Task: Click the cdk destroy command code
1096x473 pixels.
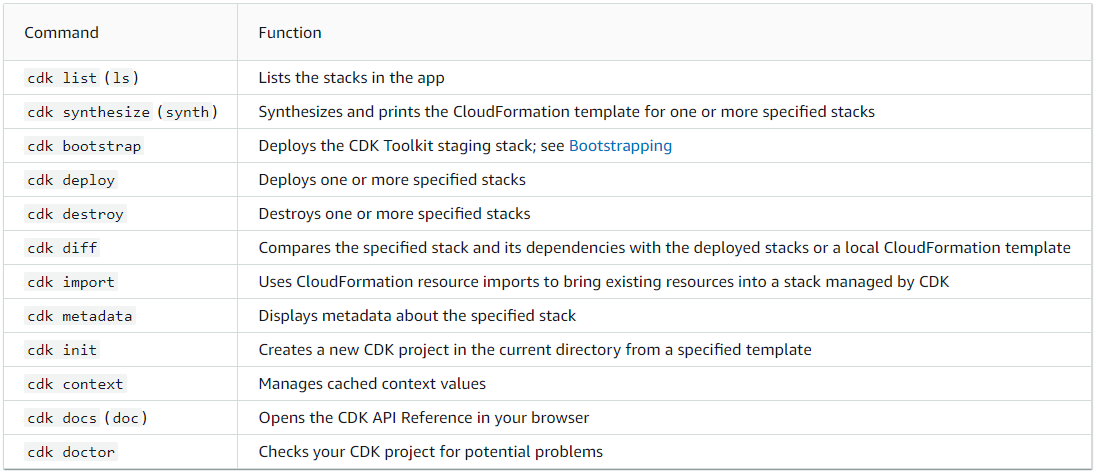Action: pyautogui.click(x=75, y=214)
